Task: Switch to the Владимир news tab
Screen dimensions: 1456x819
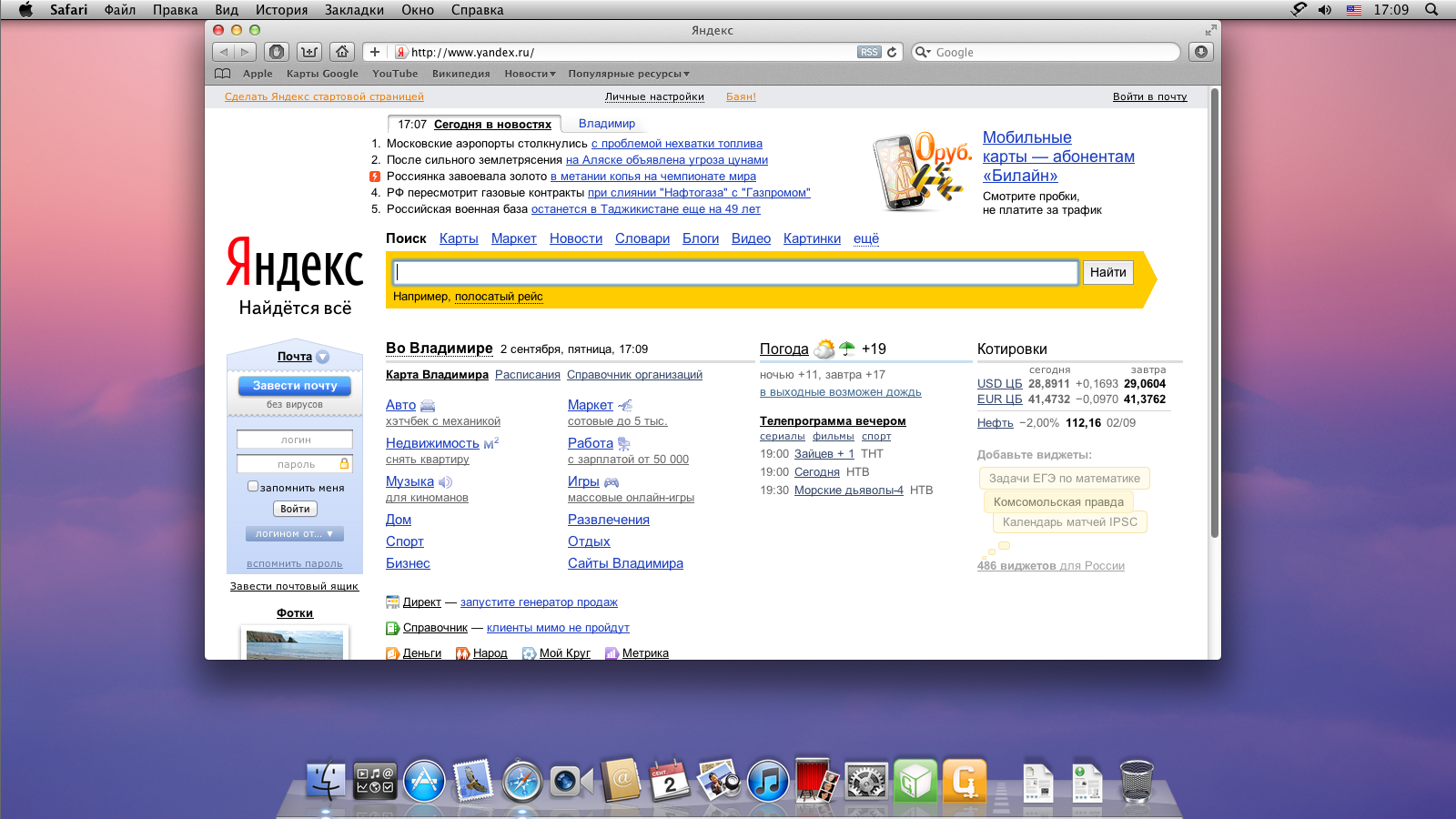Action: click(x=607, y=124)
